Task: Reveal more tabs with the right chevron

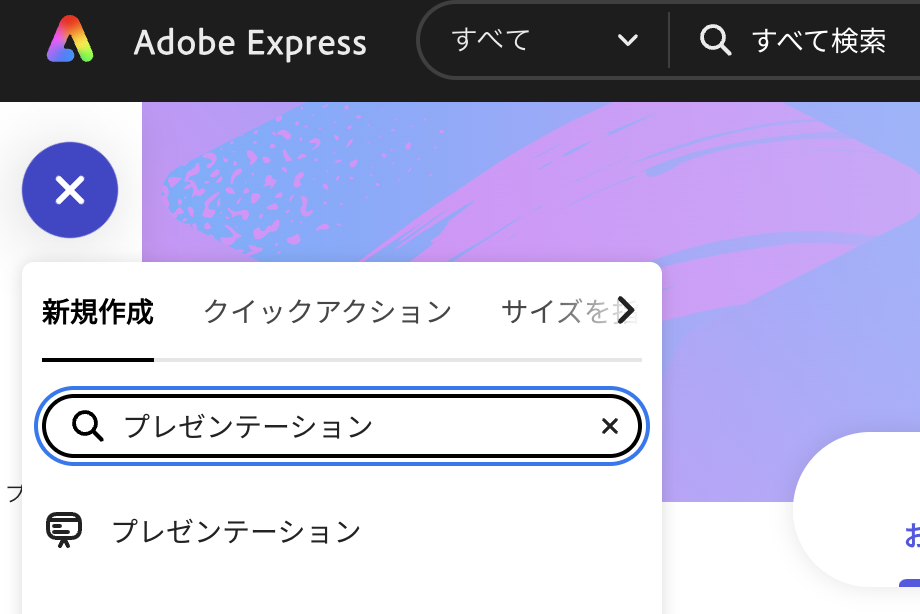Action: click(627, 311)
